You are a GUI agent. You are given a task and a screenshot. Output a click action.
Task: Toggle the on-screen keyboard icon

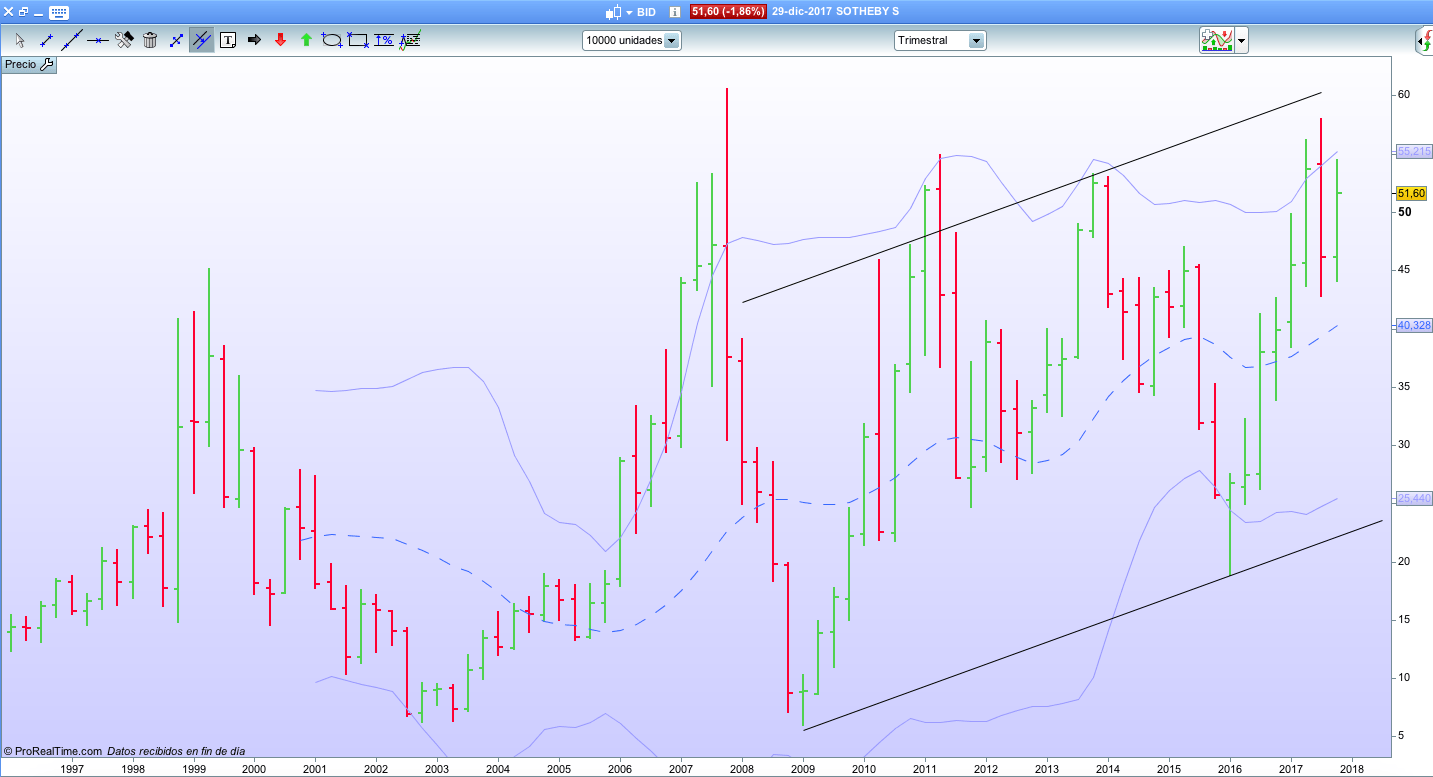[59, 12]
